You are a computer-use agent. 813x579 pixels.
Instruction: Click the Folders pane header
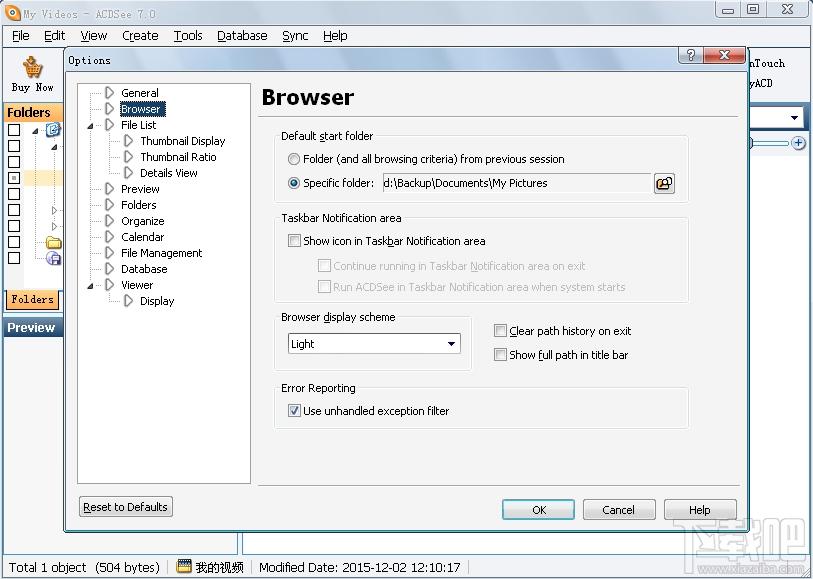pyautogui.click(x=33, y=112)
